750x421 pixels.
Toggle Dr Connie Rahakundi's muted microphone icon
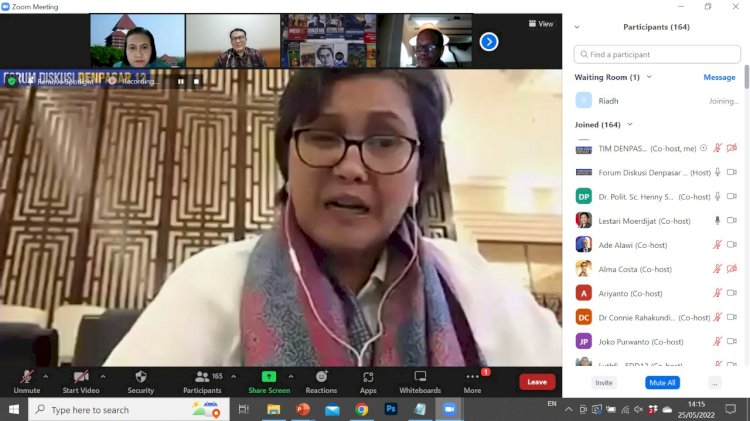click(717, 317)
